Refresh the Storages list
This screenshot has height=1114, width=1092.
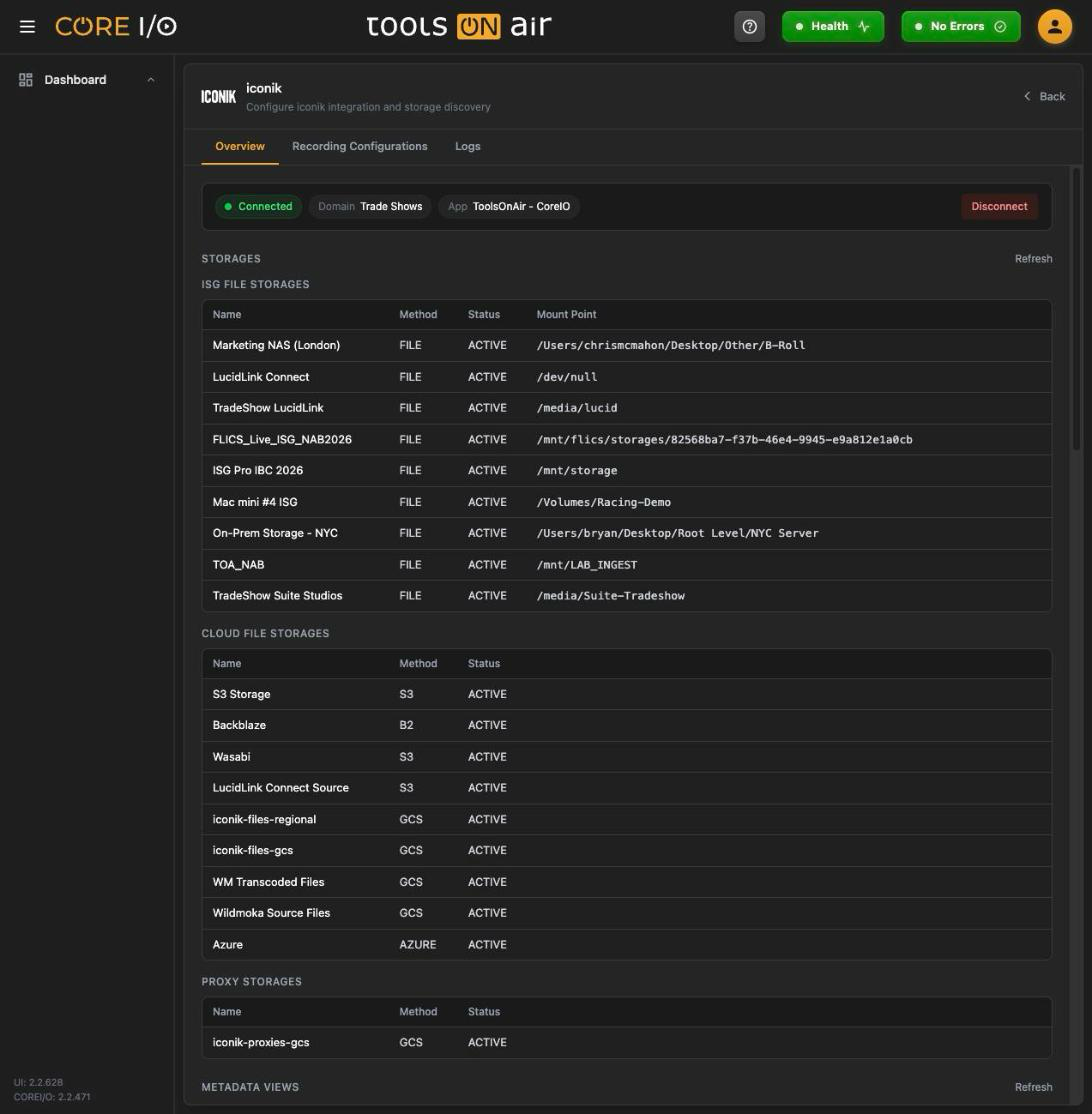tap(1033, 259)
